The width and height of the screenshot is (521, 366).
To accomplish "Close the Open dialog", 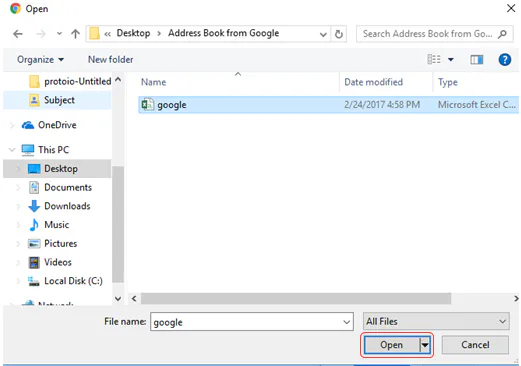I will pos(511,8).
